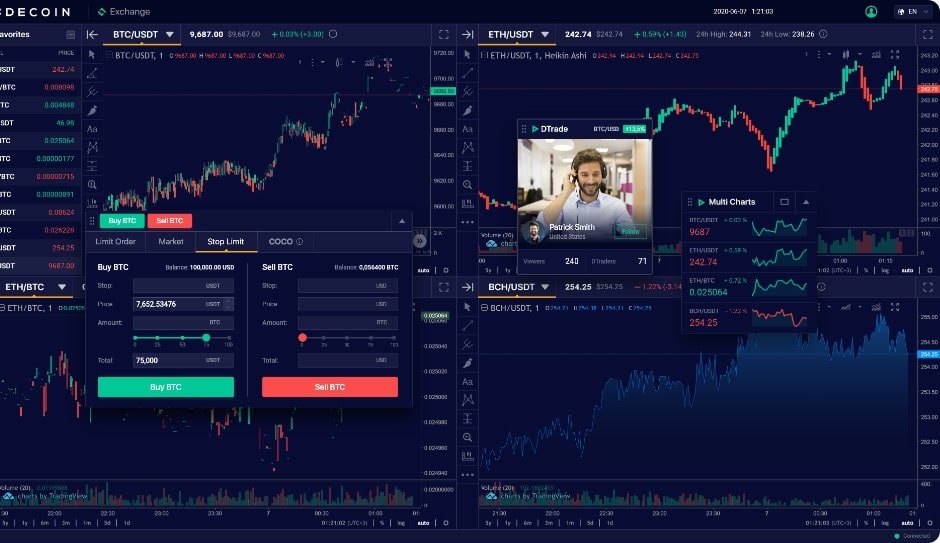940x543 pixels.
Task: Toggle auto scale on the BCH/USDT chart
Action: click(907, 523)
